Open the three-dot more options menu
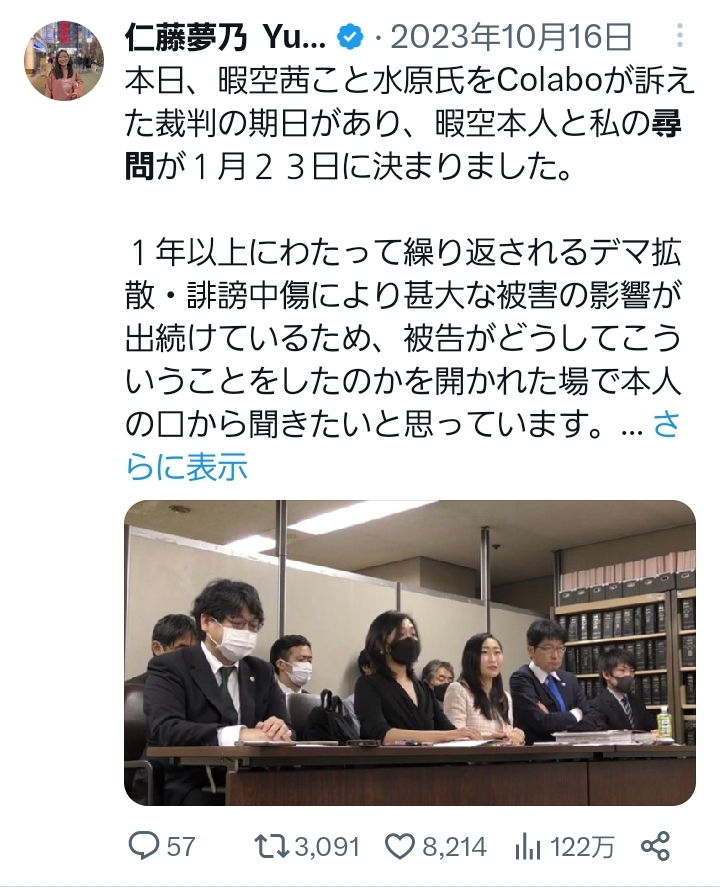 (679, 36)
